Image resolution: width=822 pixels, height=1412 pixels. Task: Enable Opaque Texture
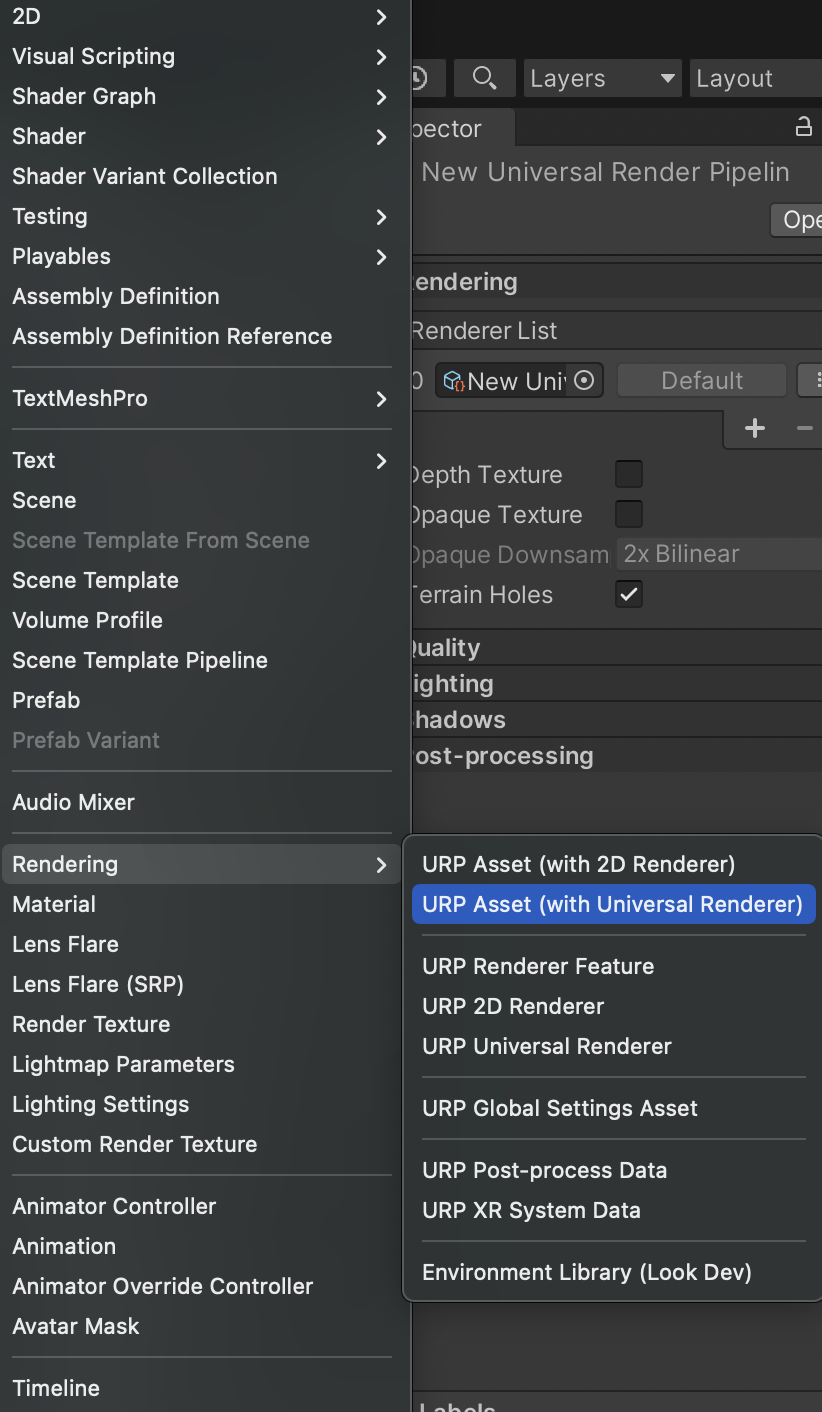tap(628, 514)
